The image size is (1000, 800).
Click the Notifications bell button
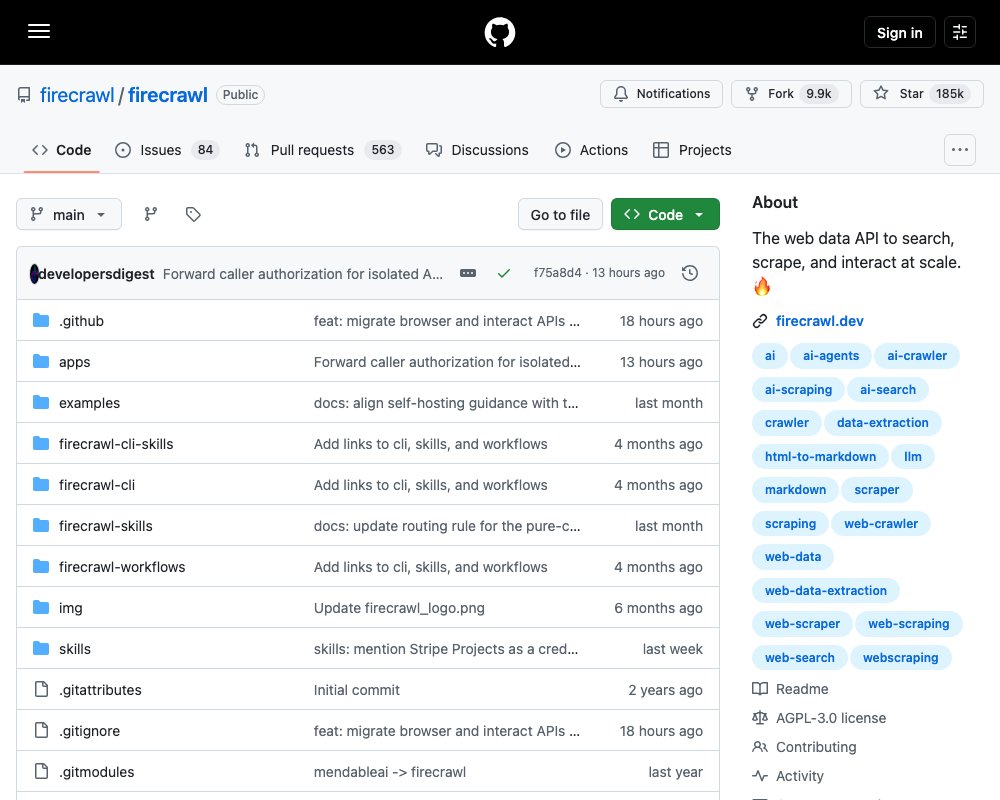(661, 94)
